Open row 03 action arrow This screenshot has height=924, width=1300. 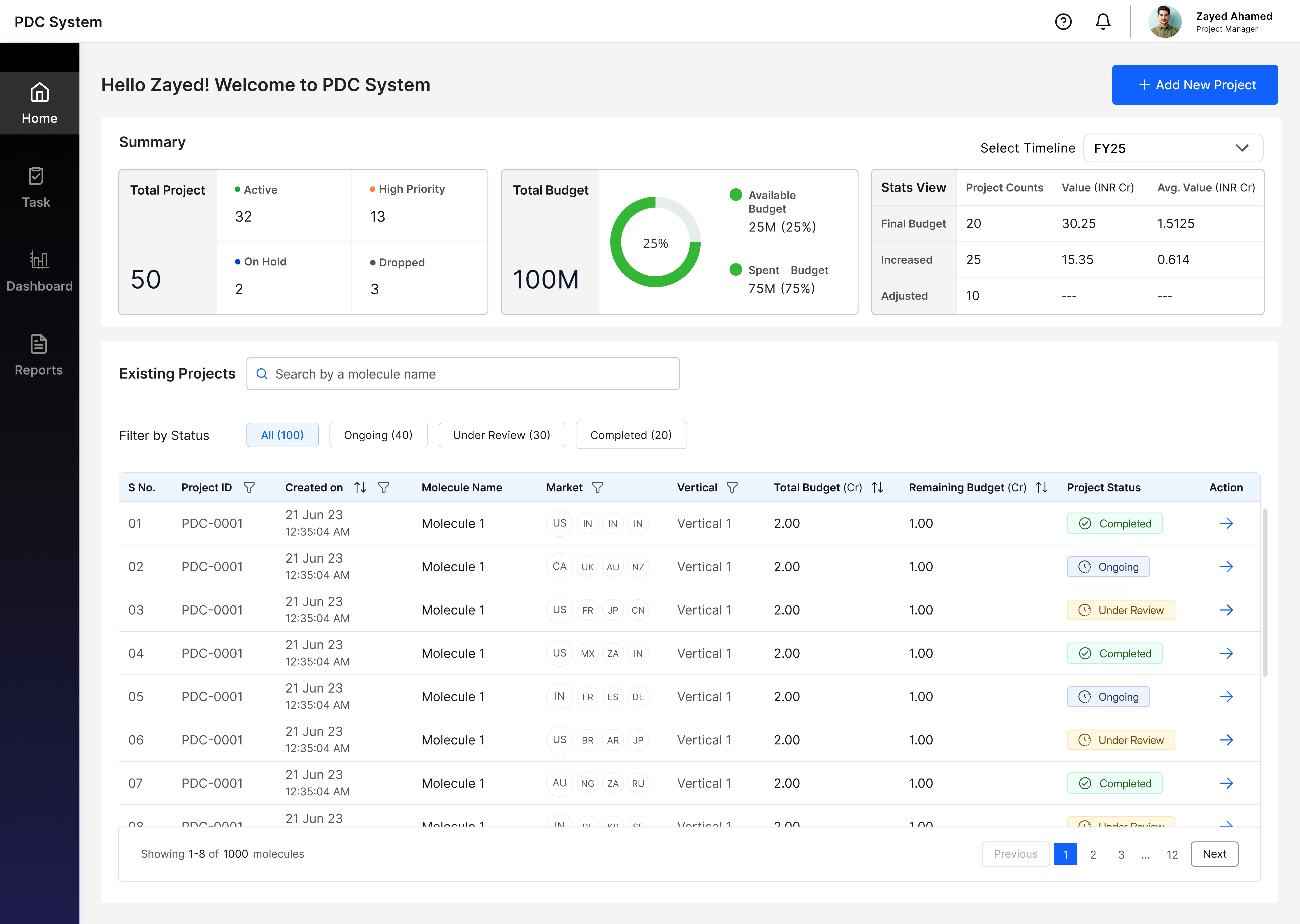click(x=1226, y=610)
